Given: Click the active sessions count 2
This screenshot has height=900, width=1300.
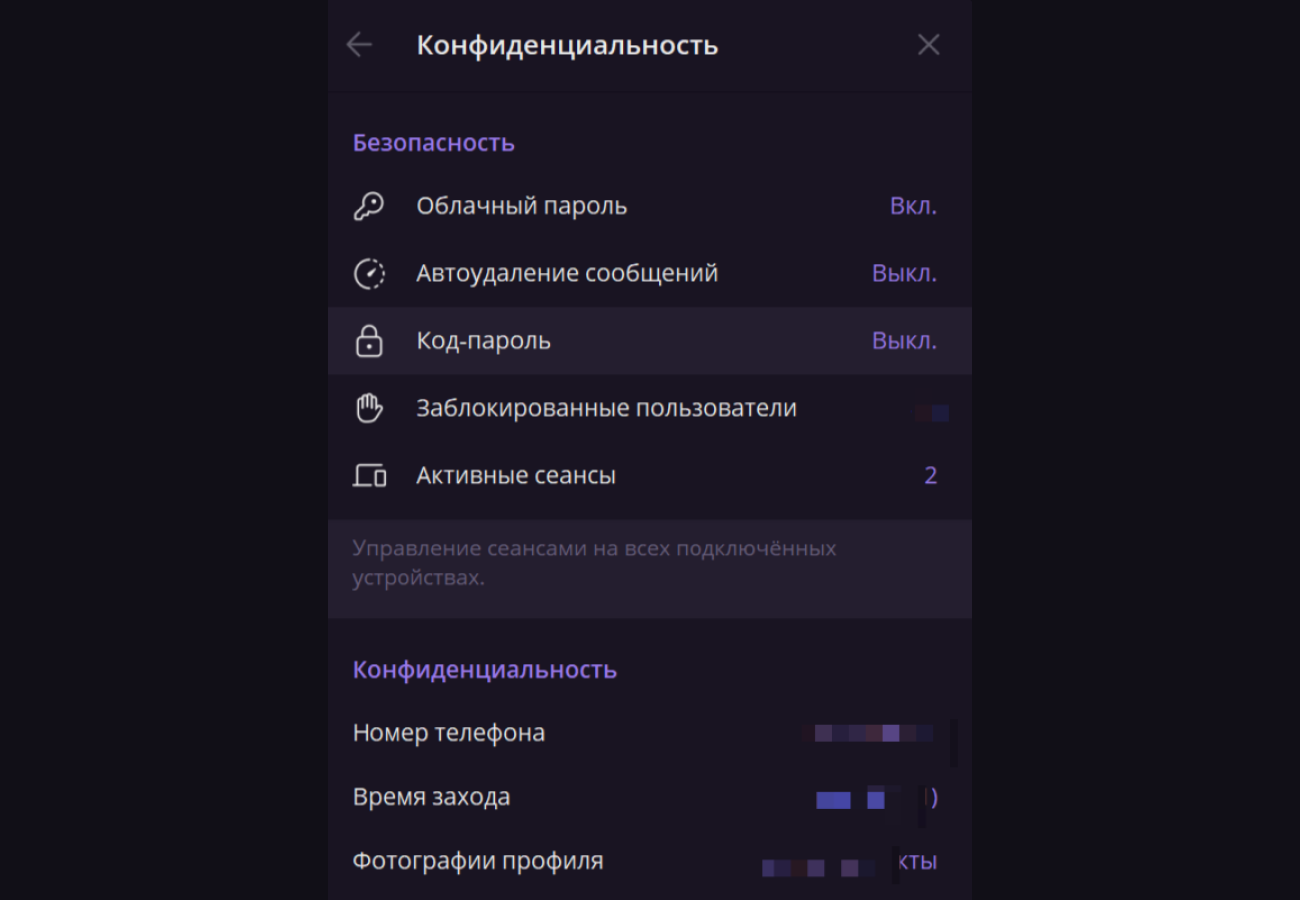Looking at the screenshot, I should [930, 476].
